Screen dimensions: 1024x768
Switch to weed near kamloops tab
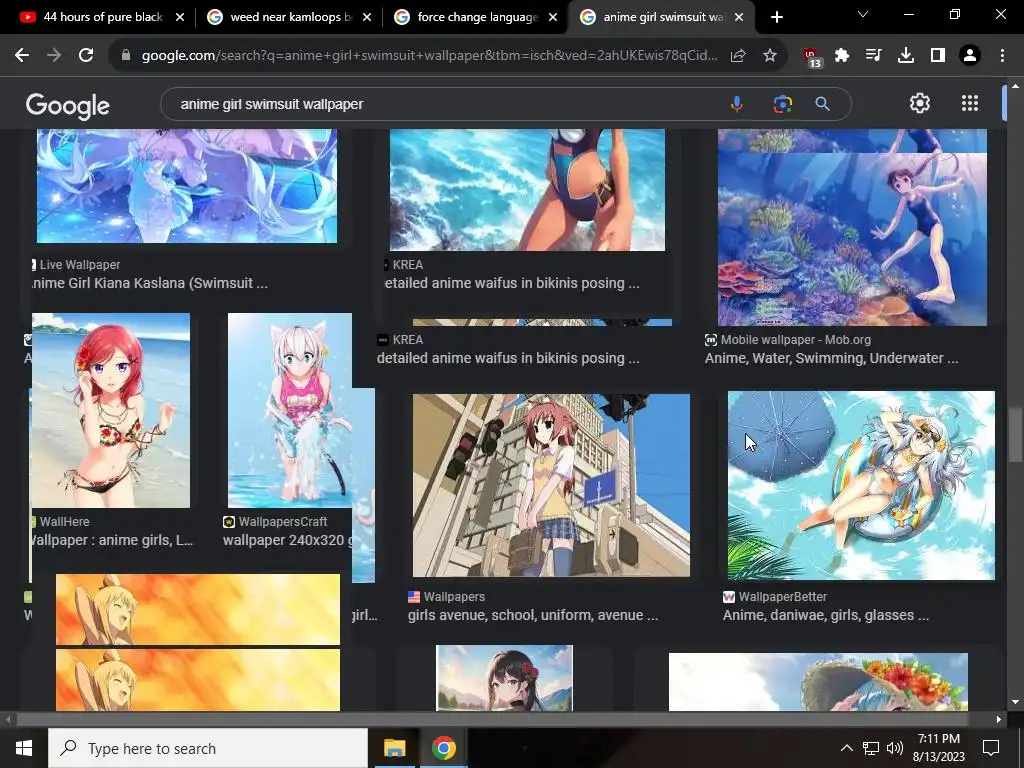(x=291, y=17)
